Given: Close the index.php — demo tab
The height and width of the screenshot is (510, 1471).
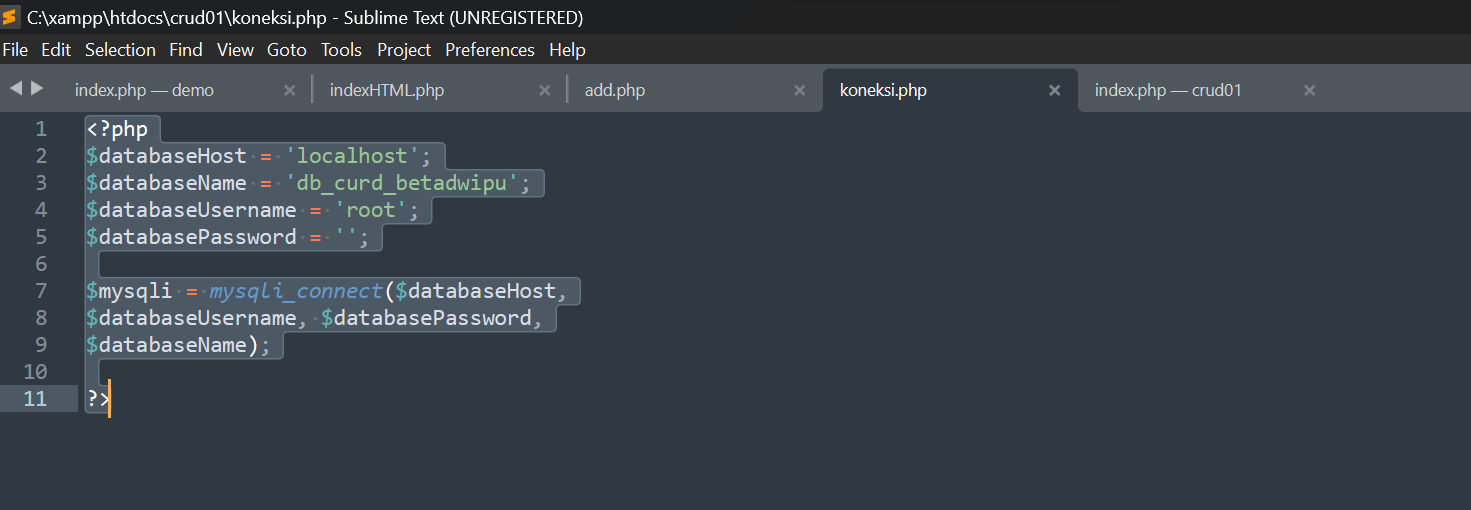Looking at the screenshot, I should tap(290, 90).
